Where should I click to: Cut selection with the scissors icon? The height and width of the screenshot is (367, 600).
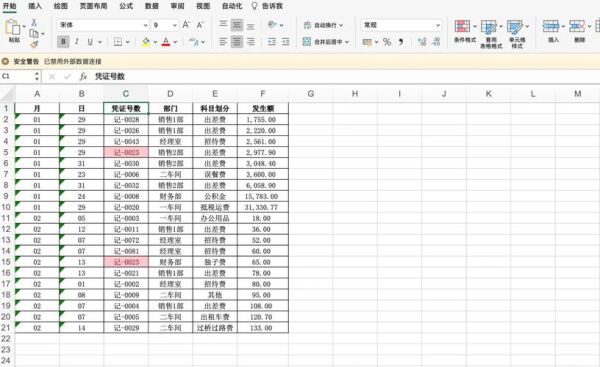[34, 23]
